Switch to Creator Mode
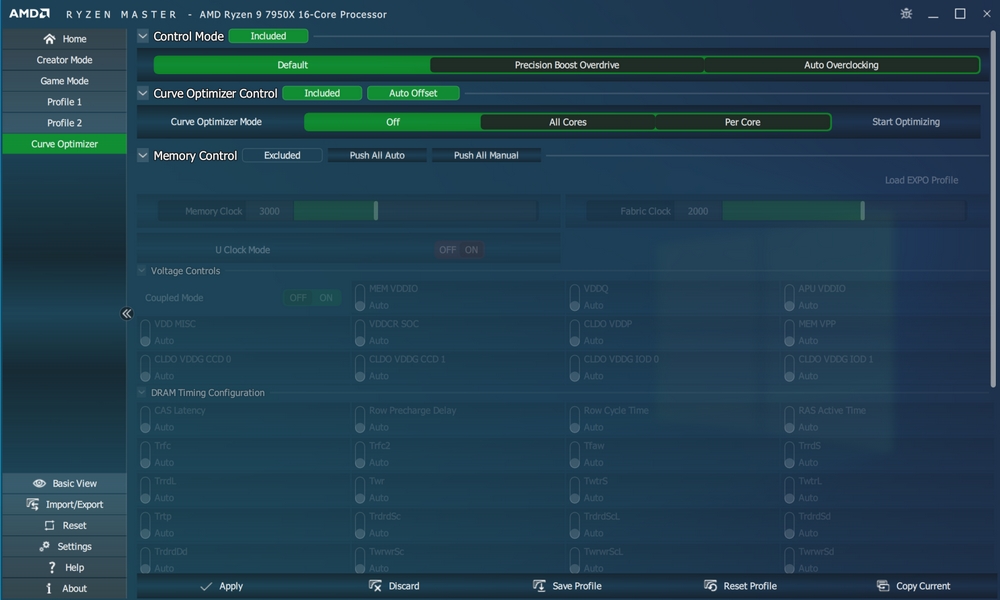The image size is (1000, 600). click(64, 60)
